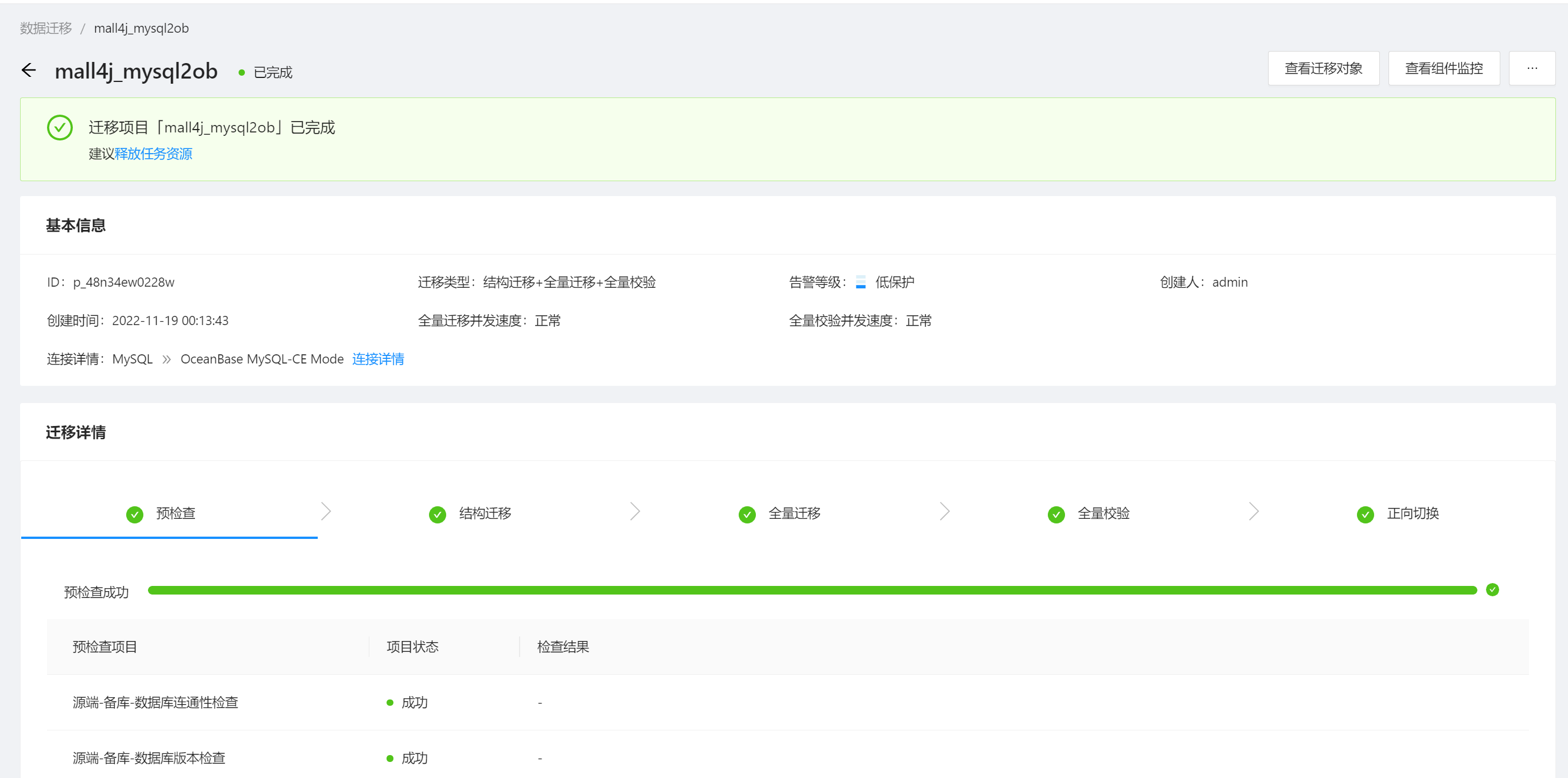1568x778 pixels.
Task: Click the check icon ending progress bar
Action: pyautogui.click(x=1492, y=589)
